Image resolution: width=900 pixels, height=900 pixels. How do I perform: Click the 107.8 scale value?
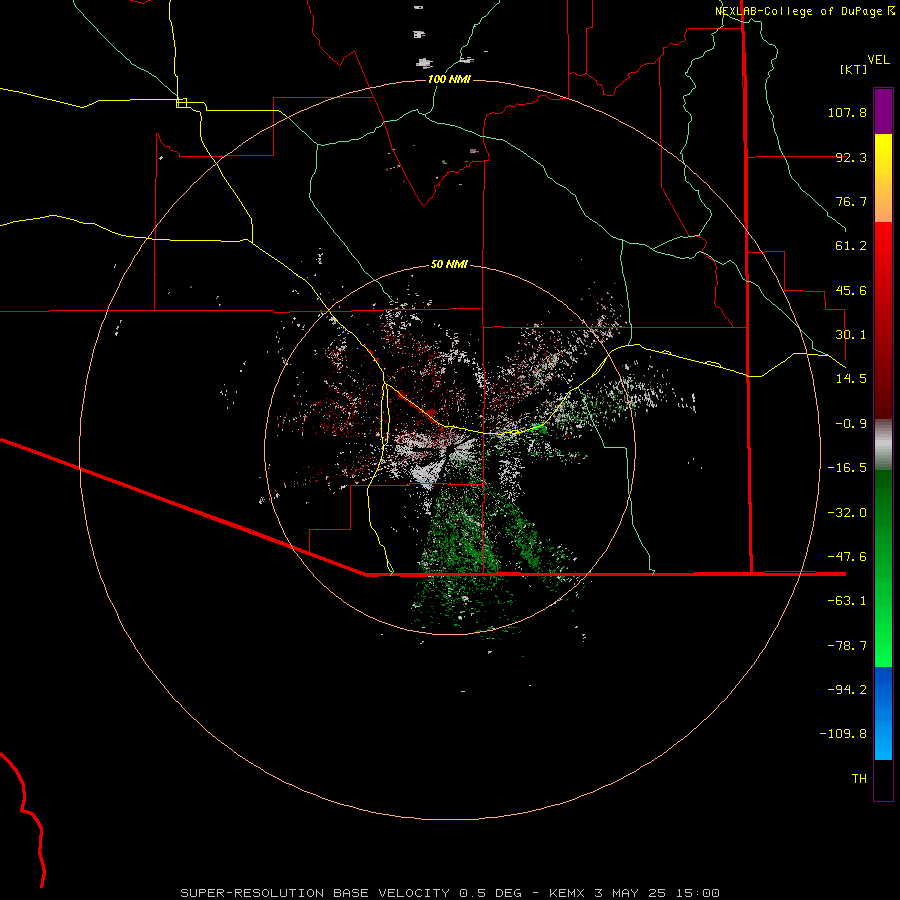click(847, 112)
